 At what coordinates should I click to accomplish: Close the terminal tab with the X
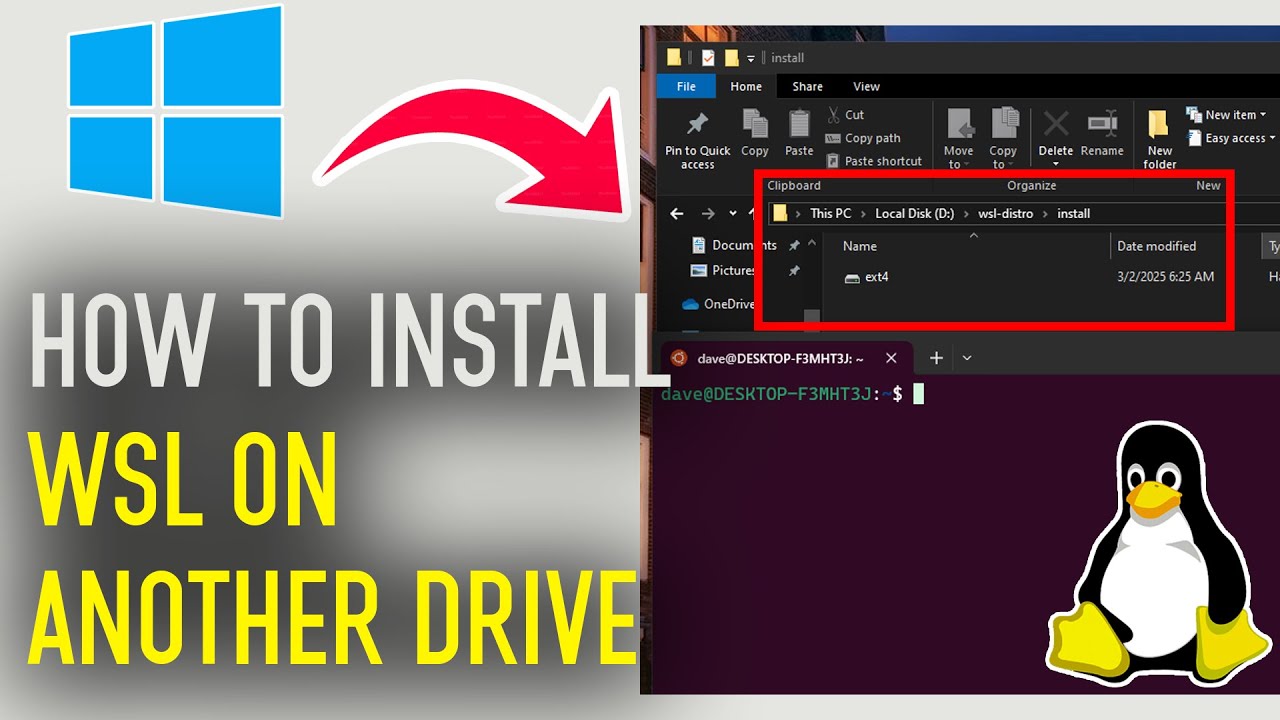pyautogui.click(x=891, y=358)
